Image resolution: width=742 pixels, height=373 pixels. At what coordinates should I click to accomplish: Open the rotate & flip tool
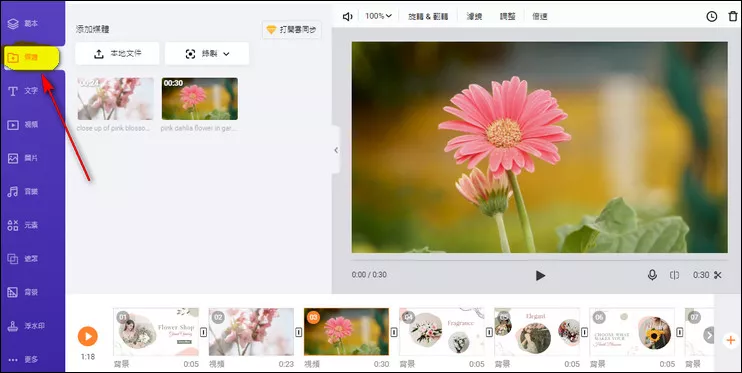coord(428,17)
